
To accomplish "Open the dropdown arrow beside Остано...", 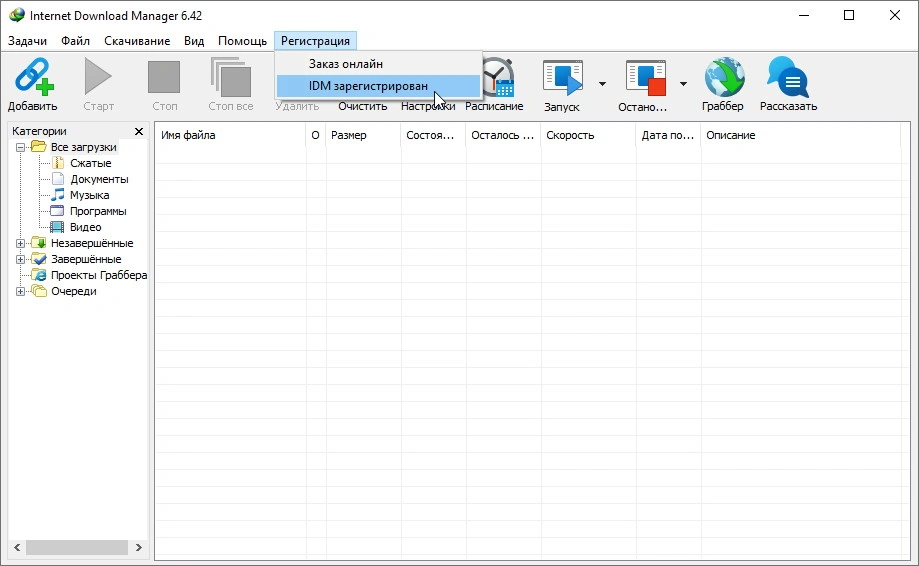I will (x=683, y=84).
